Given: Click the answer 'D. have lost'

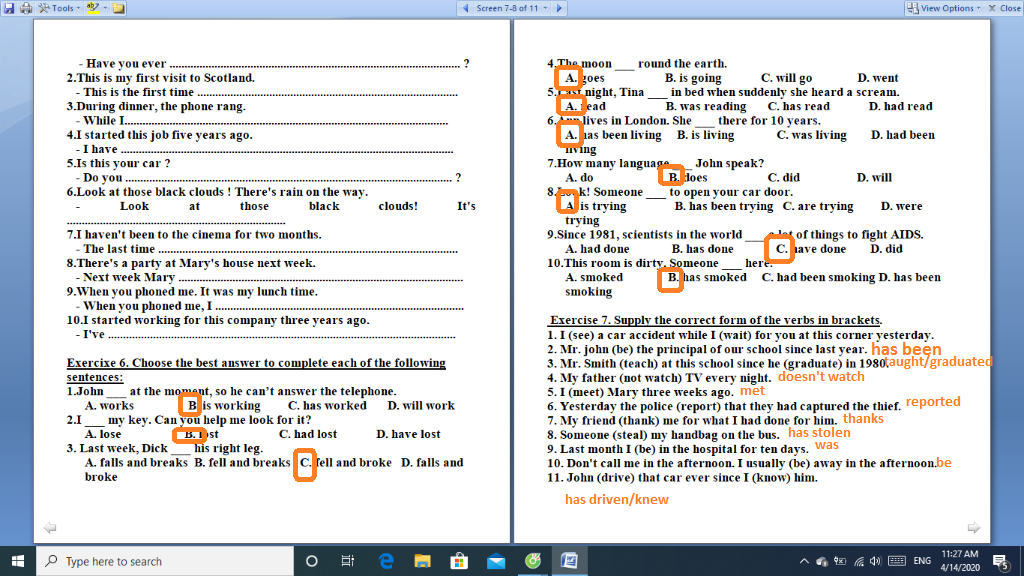Looking at the screenshot, I should pos(408,434).
